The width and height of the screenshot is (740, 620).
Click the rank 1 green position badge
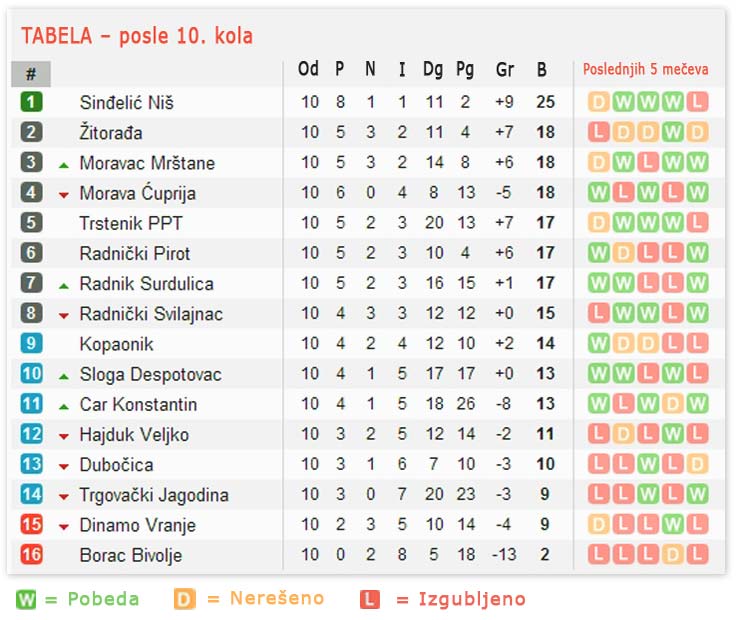31,102
